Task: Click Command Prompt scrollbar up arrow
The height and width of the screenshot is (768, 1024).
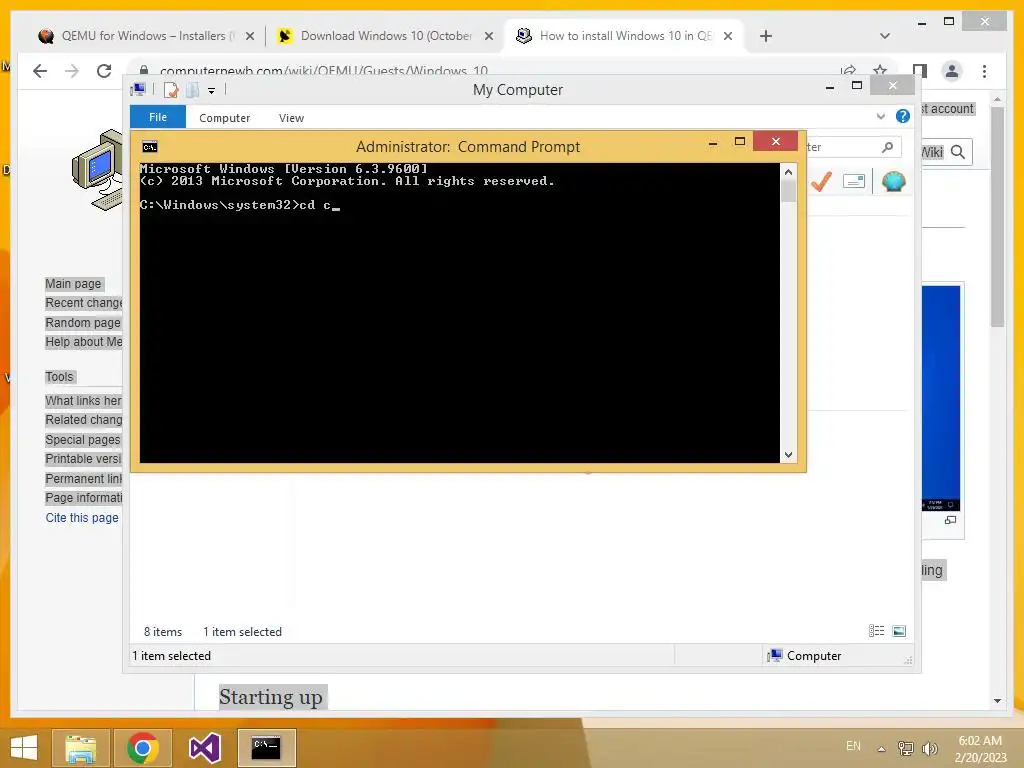Action: [788, 172]
